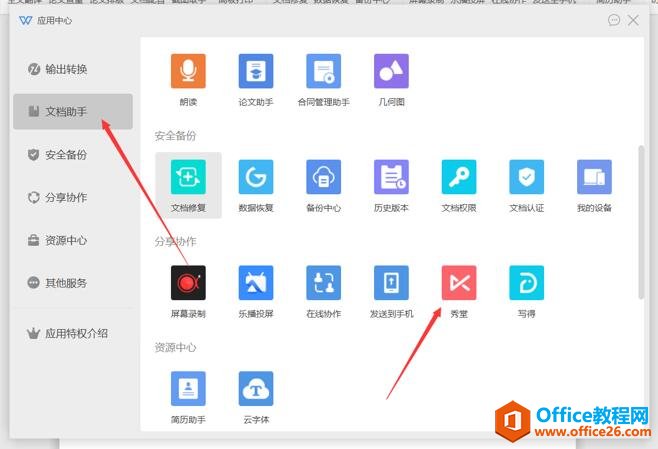Launch the 论文助手 thesis assistant
Viewport: 658px width, 449px height.
(256, 71)
